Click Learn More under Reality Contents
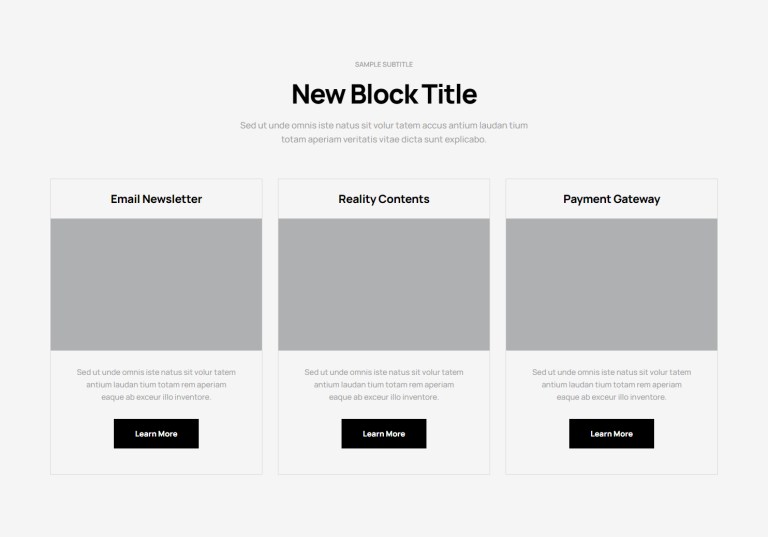768x537 pixels. pos(384,434)
